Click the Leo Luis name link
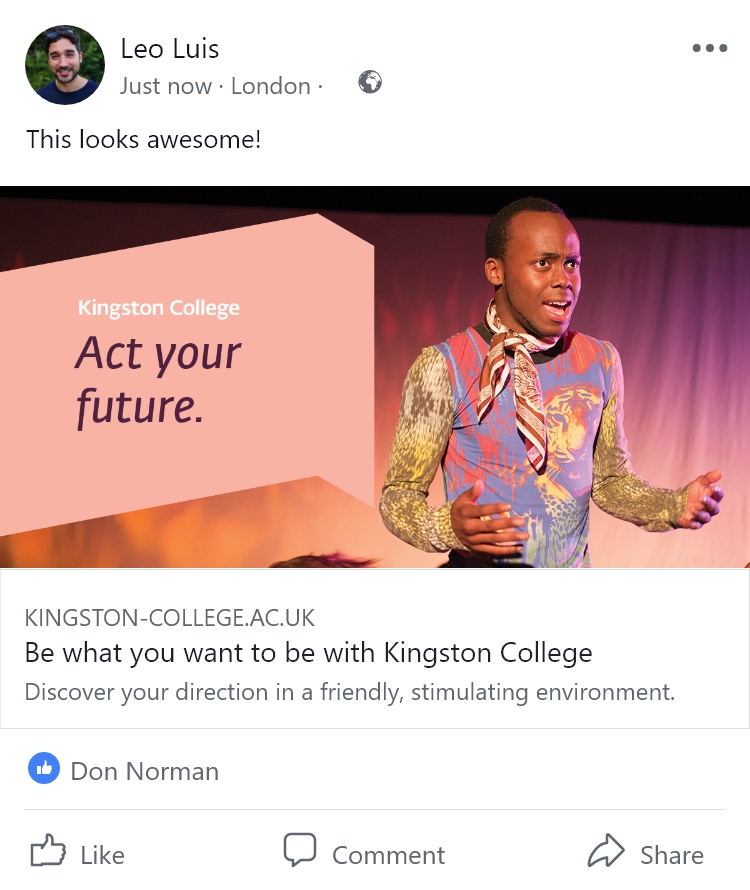Screen dimensions: 750x890 pos(169,48)
